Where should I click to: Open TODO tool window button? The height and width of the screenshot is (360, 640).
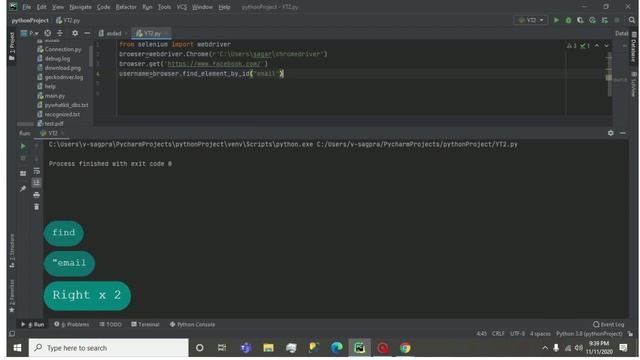pyautogui.click(x=110, y=324)
